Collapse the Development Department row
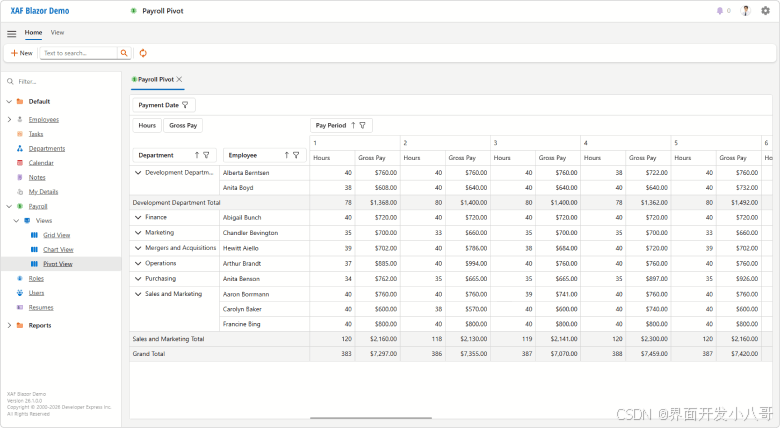Screen dimensions: 780x428 pyautogui.click(x=138, y=173)
